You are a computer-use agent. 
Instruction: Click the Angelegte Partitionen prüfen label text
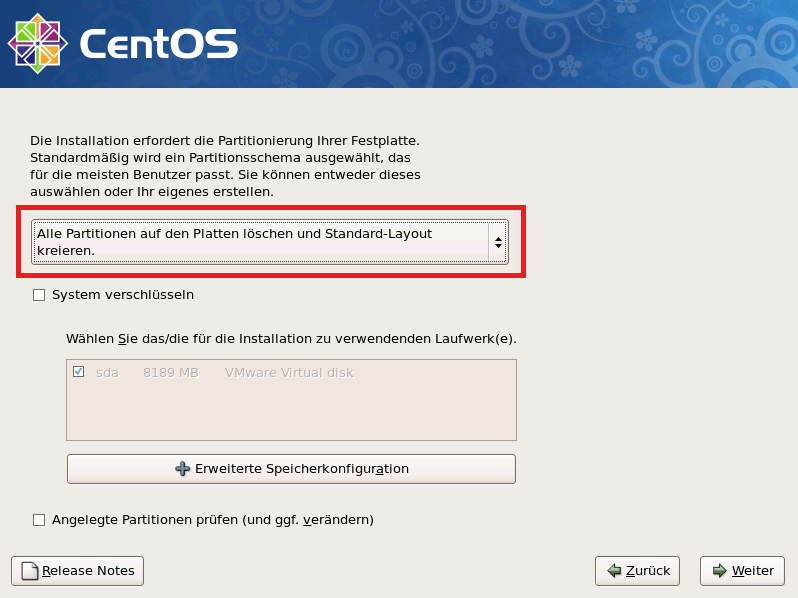coord(213,520)
